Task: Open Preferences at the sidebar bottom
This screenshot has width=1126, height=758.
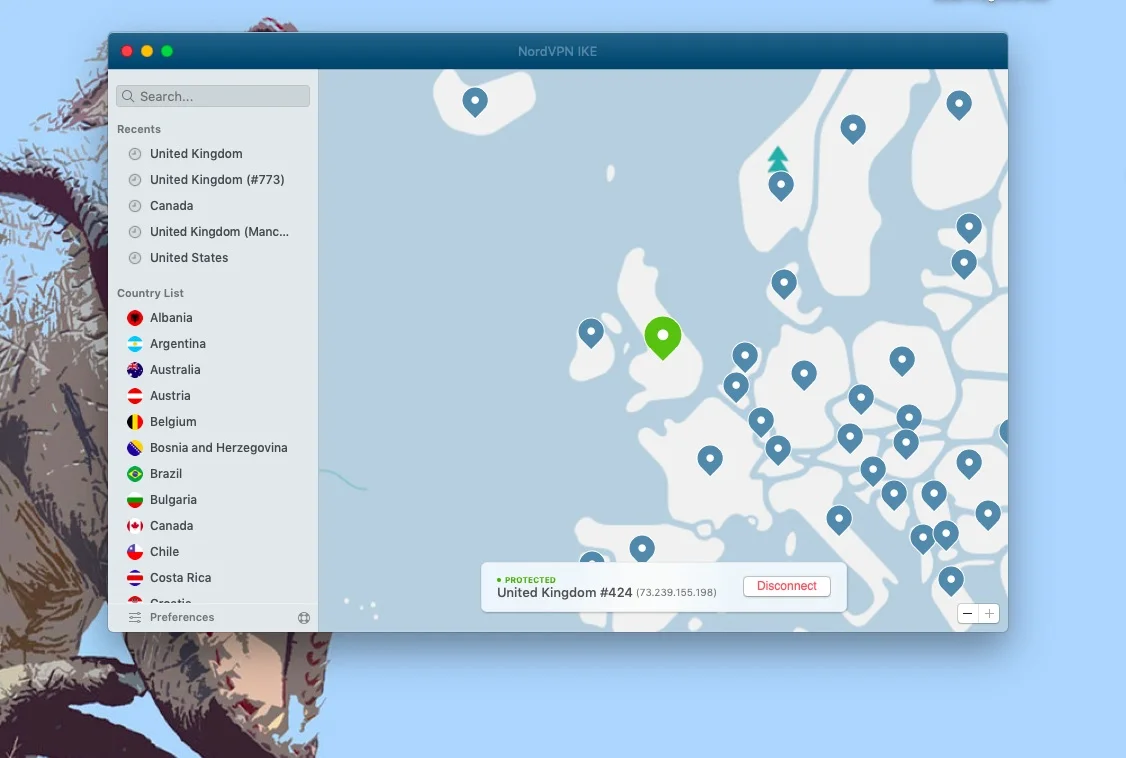Action: point(182,617)
